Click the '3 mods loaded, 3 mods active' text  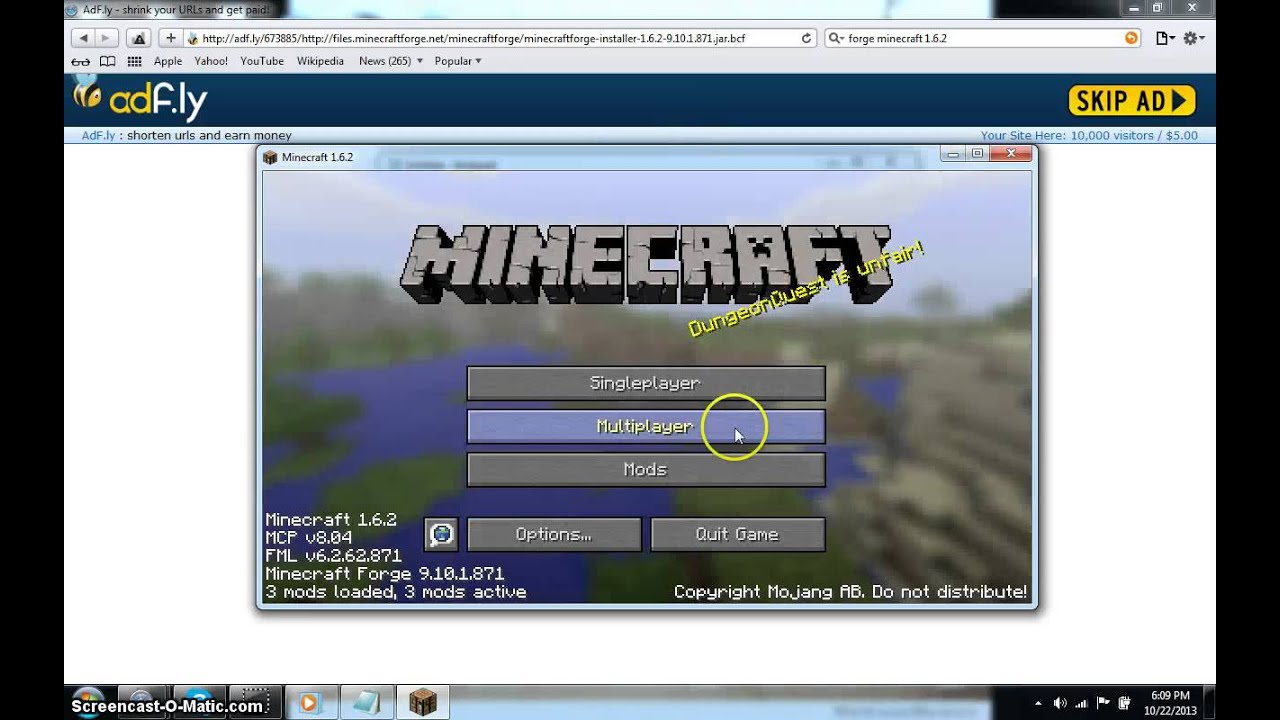click(395, 592)
